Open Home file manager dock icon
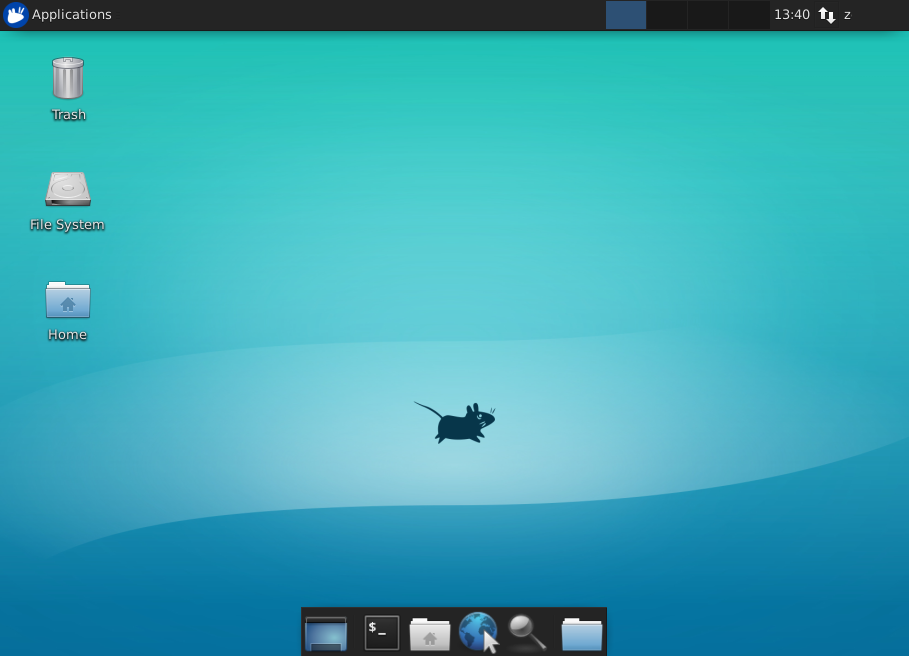909x656 pixels. (430, 633)
